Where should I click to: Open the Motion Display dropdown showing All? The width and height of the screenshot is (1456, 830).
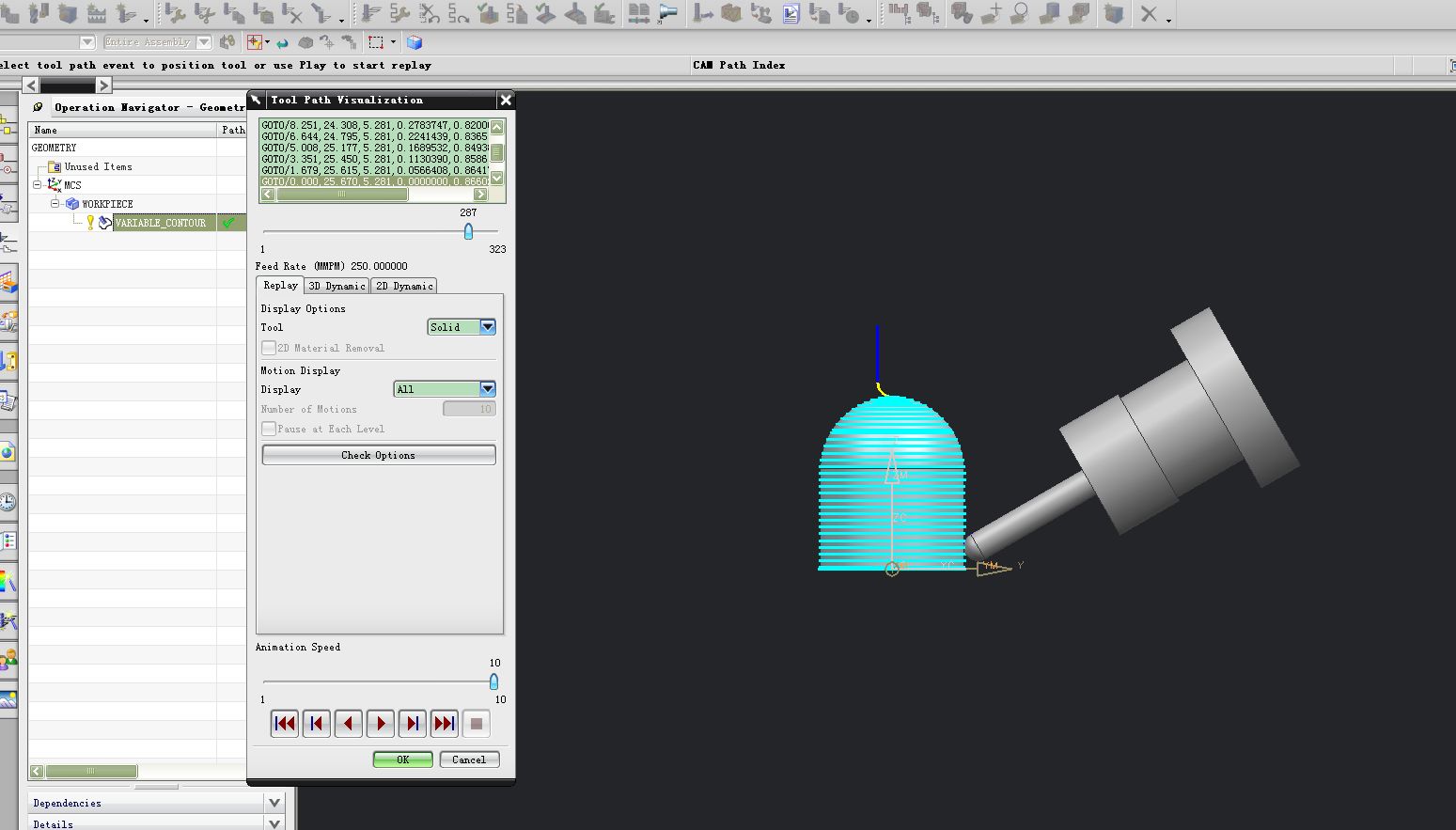pos(444,389)
